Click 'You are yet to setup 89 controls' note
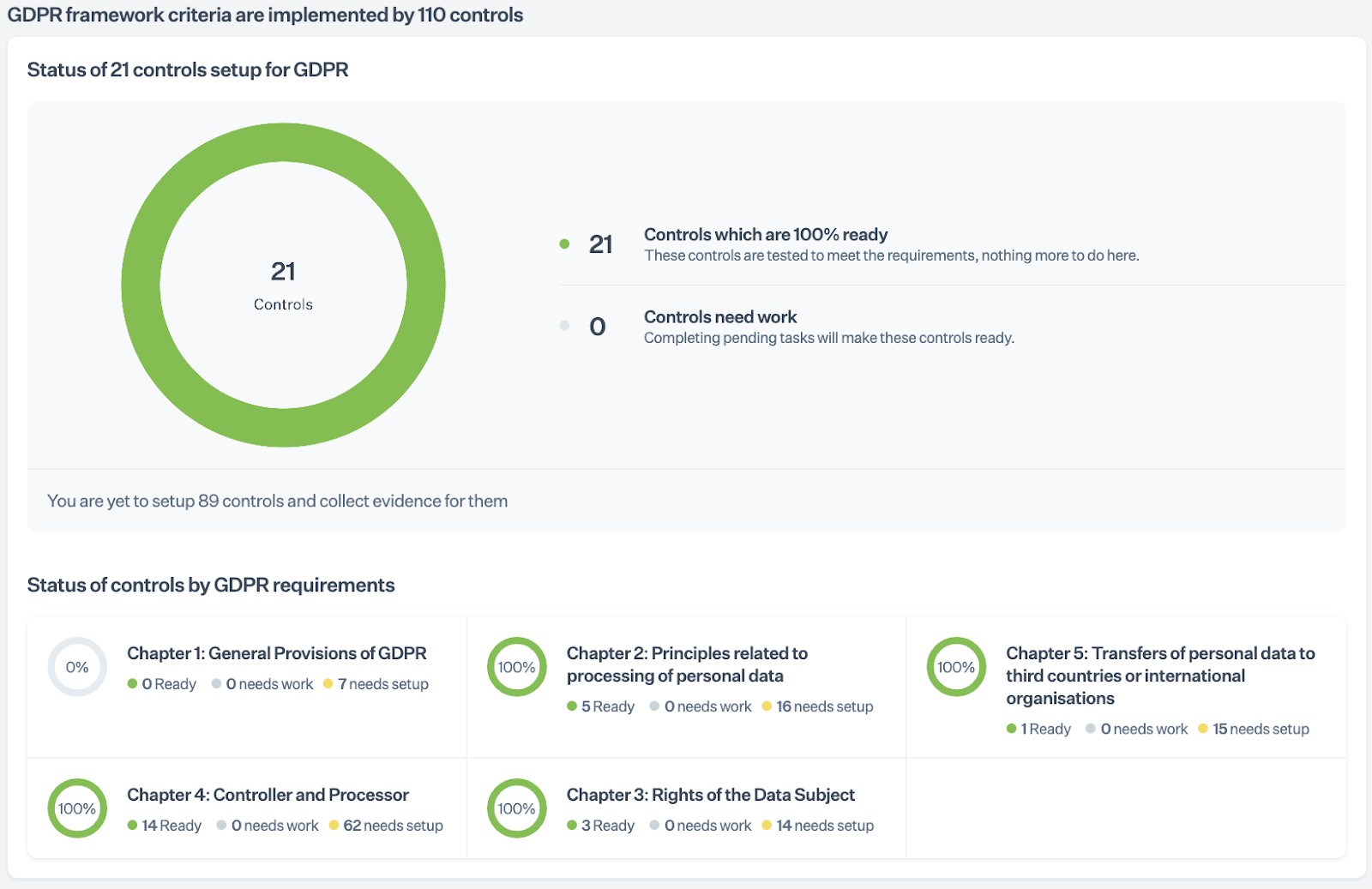 (277, 501)
